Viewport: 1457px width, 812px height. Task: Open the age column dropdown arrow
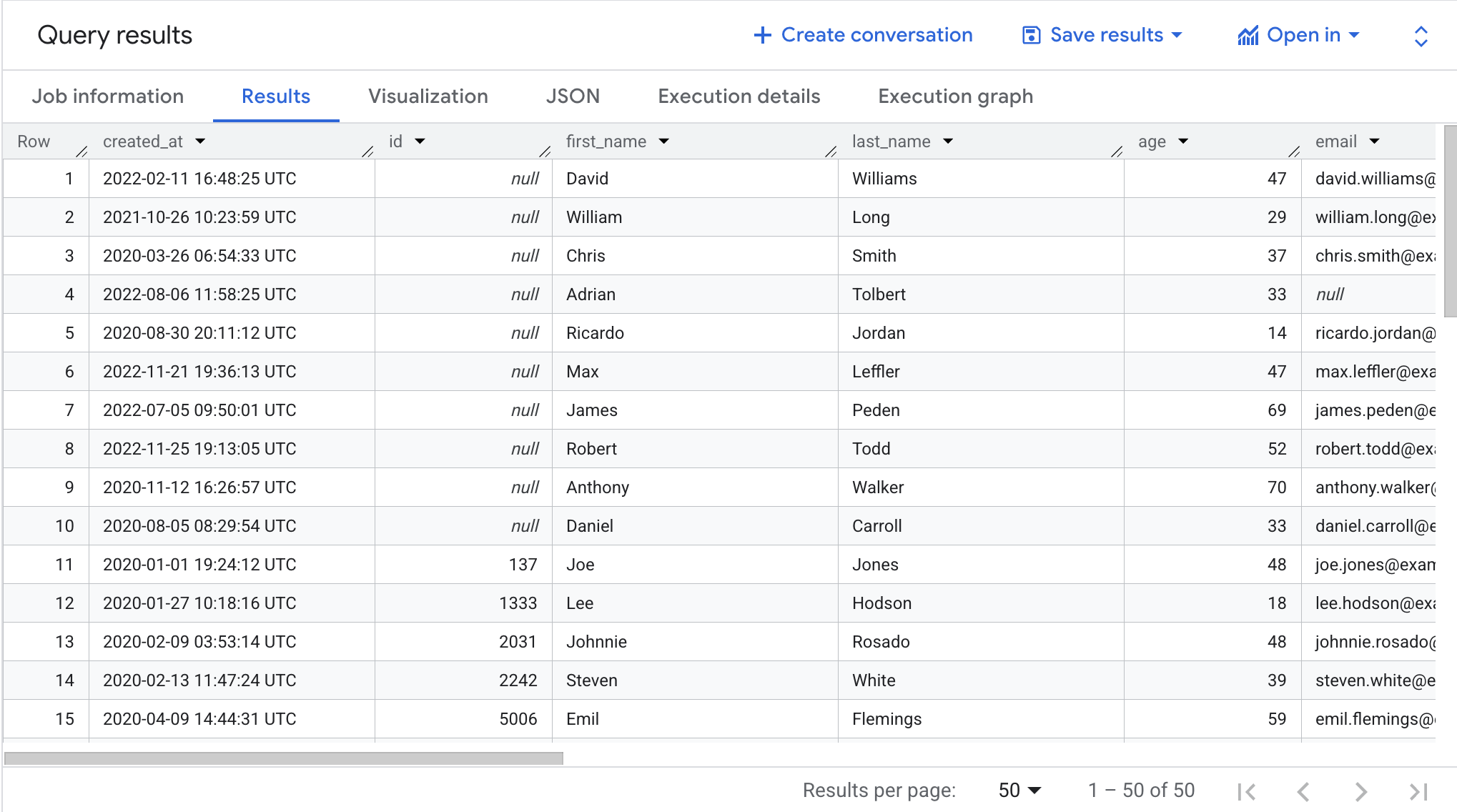[x=1183, y=142]
